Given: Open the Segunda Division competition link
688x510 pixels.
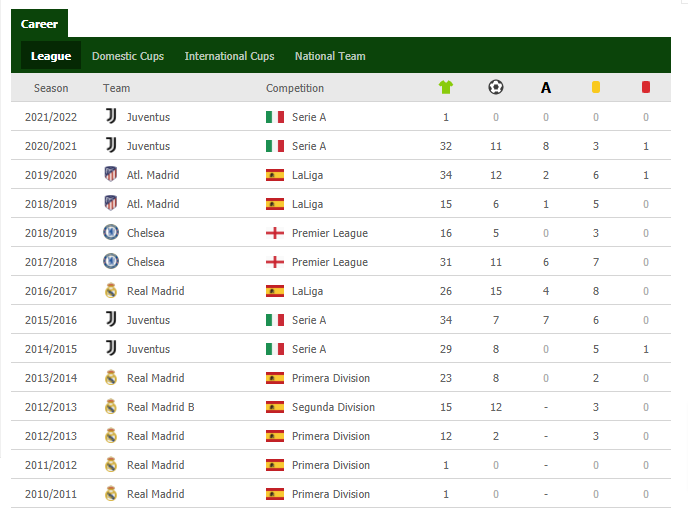Looking at the screenshot, I should [x=333, y=407].
